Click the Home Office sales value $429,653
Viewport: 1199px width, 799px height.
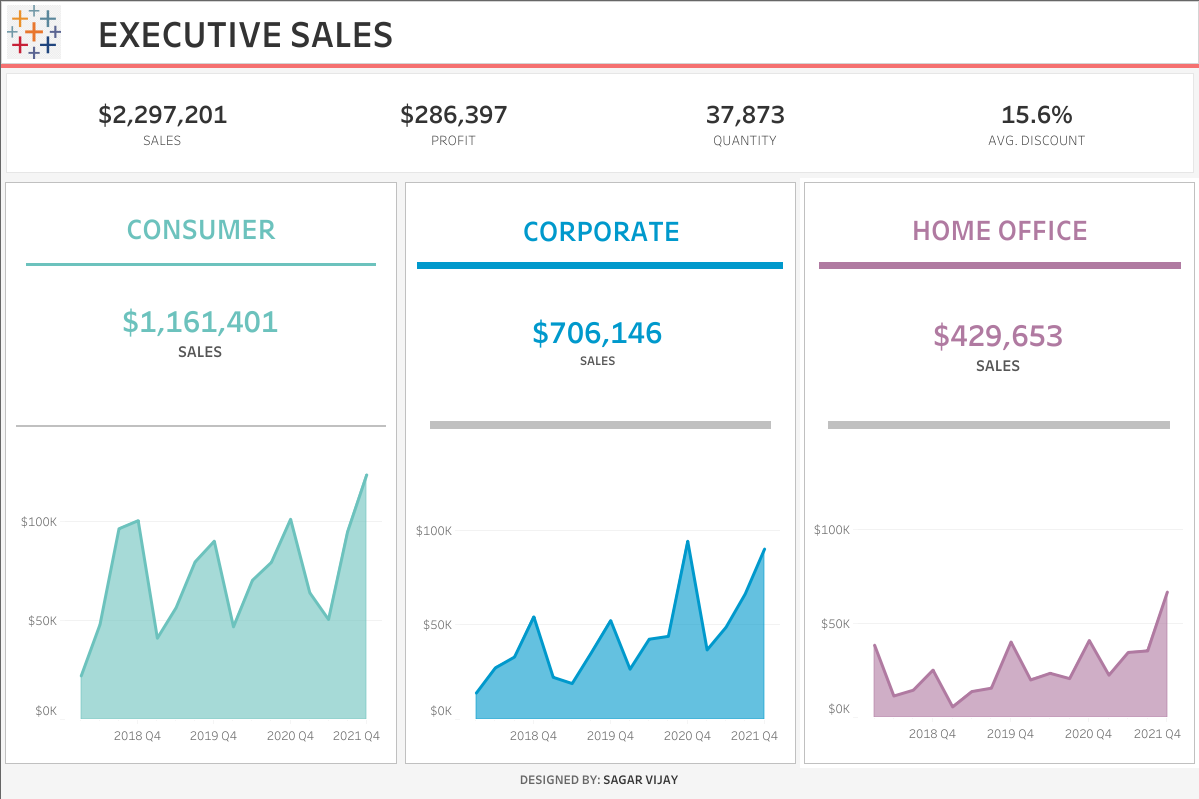tap(997, 336)
